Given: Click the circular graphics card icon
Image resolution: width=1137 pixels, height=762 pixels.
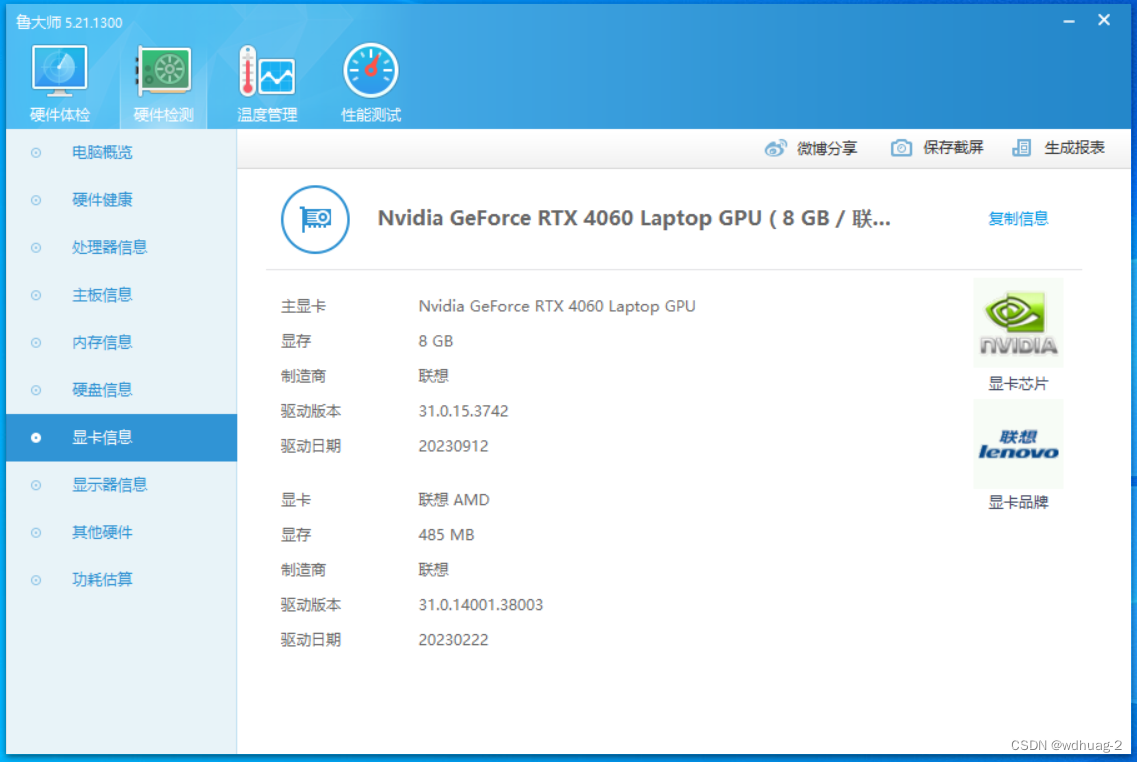Looking at the screenshot, I should tap(315, 219).
